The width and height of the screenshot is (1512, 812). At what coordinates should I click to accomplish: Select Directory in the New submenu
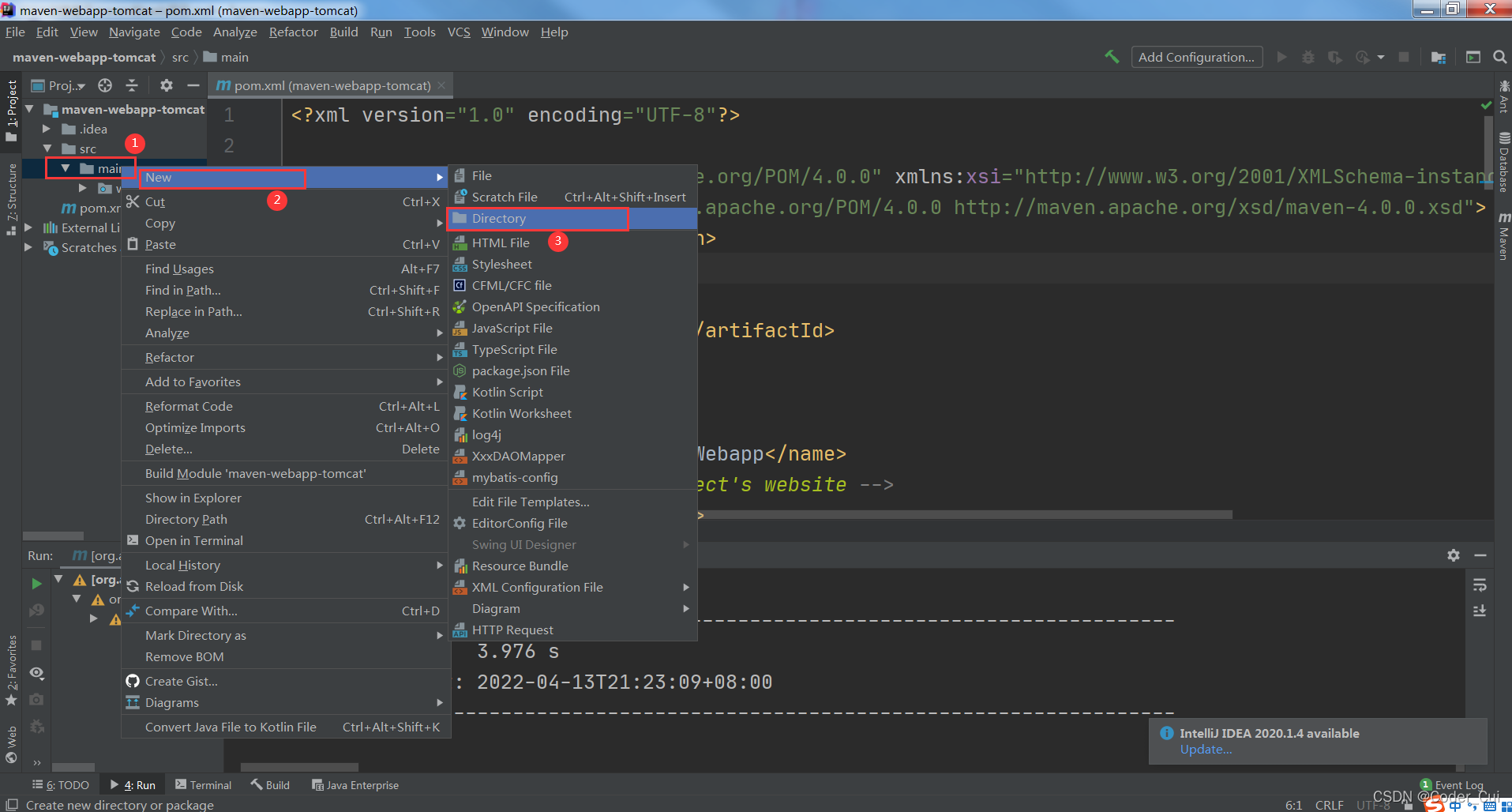(574, 218)
